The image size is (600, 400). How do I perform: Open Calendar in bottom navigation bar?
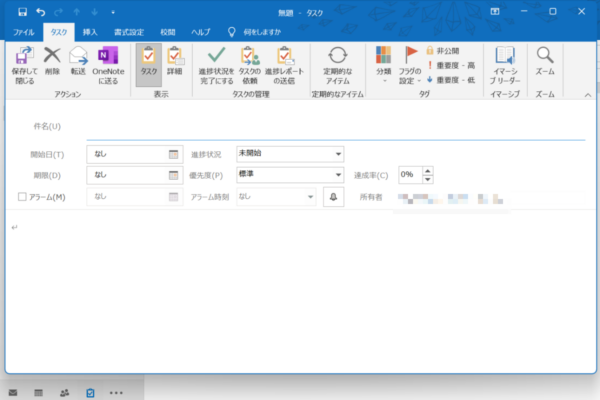point(38,393)
